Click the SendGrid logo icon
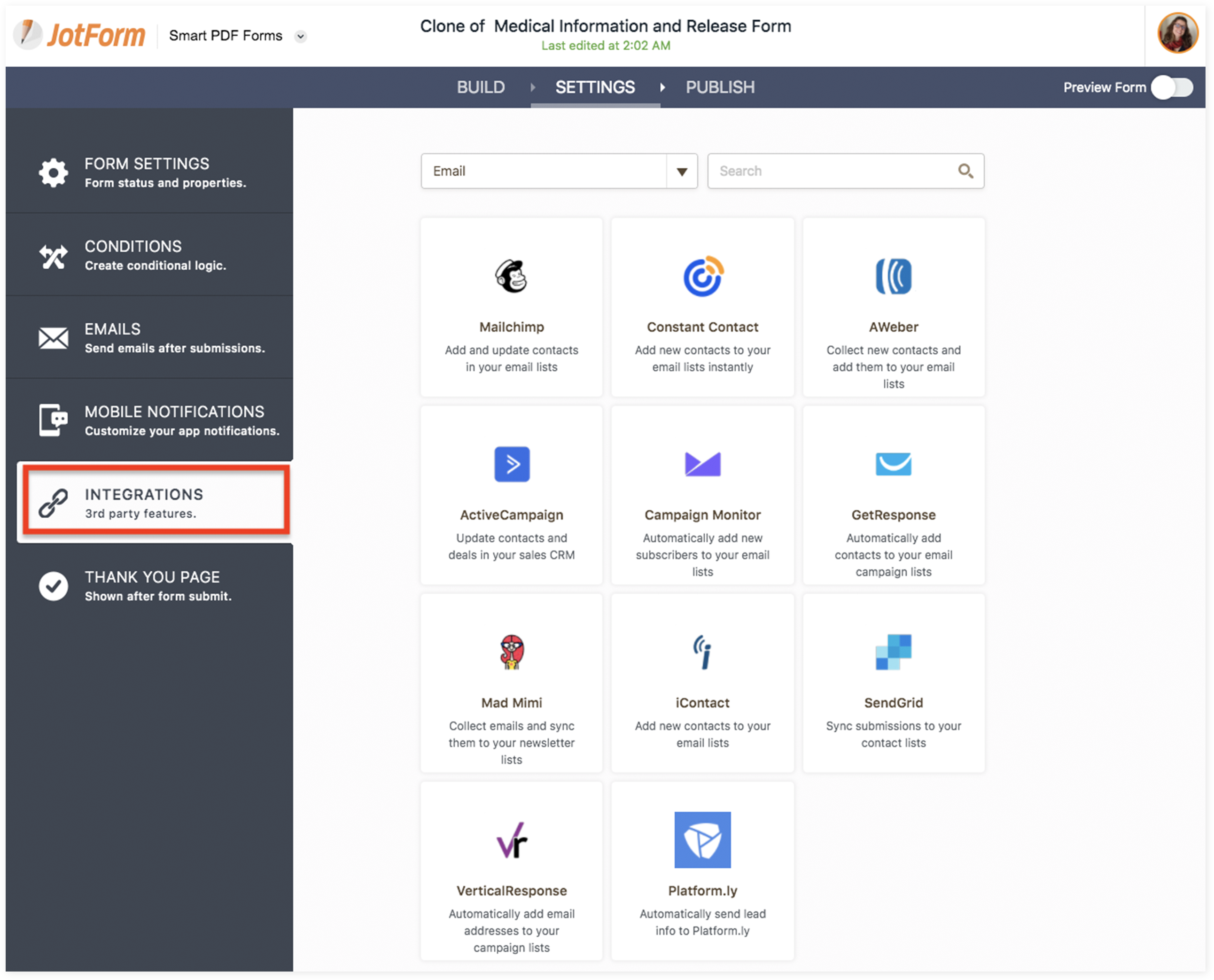 point(893,652)
